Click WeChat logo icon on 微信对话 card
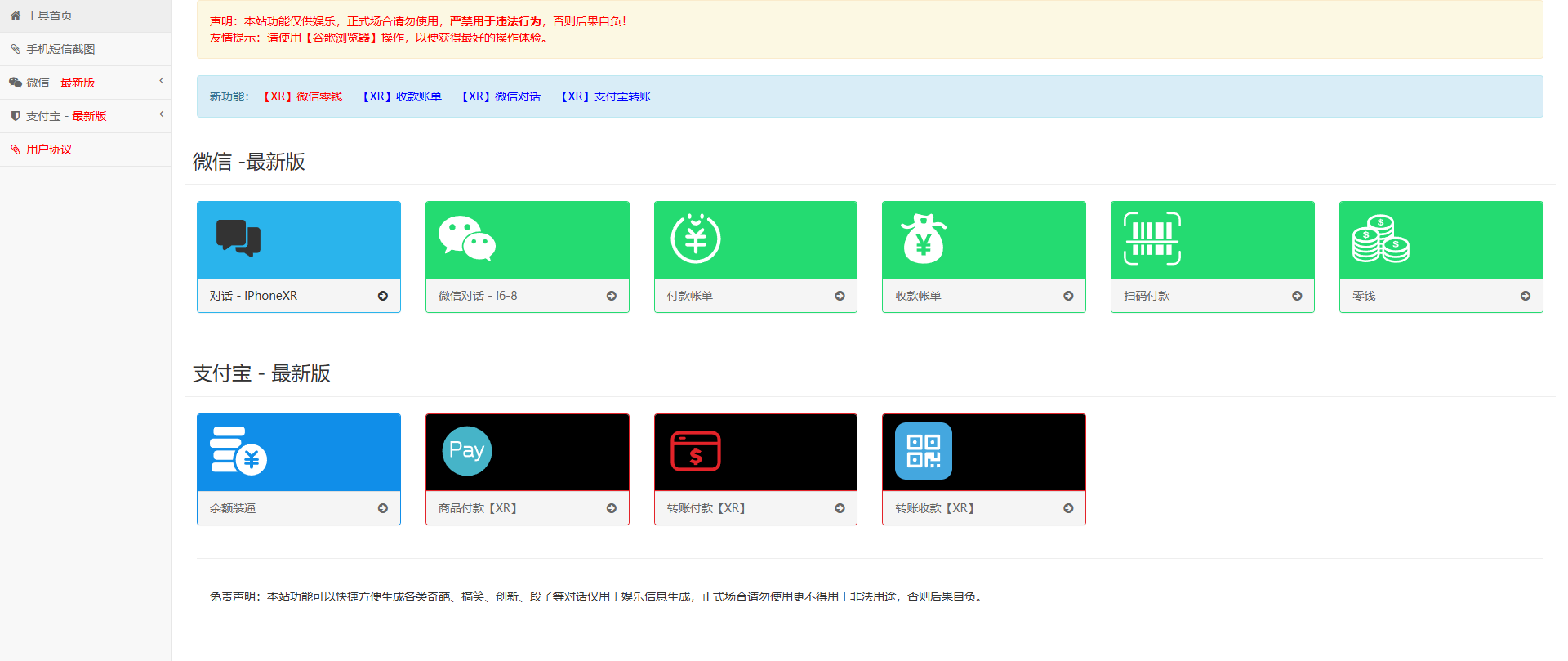This screenshot has height=661, width=1568. pos(467,239)
